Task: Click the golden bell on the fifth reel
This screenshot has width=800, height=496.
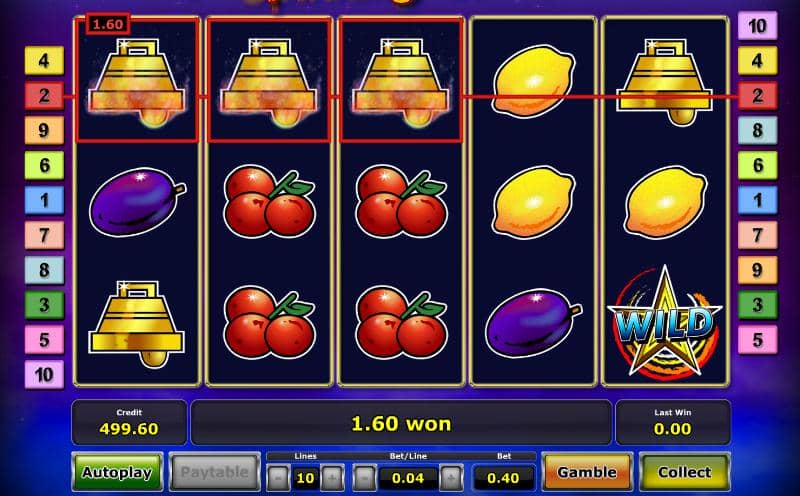Action: click(665, 82)
